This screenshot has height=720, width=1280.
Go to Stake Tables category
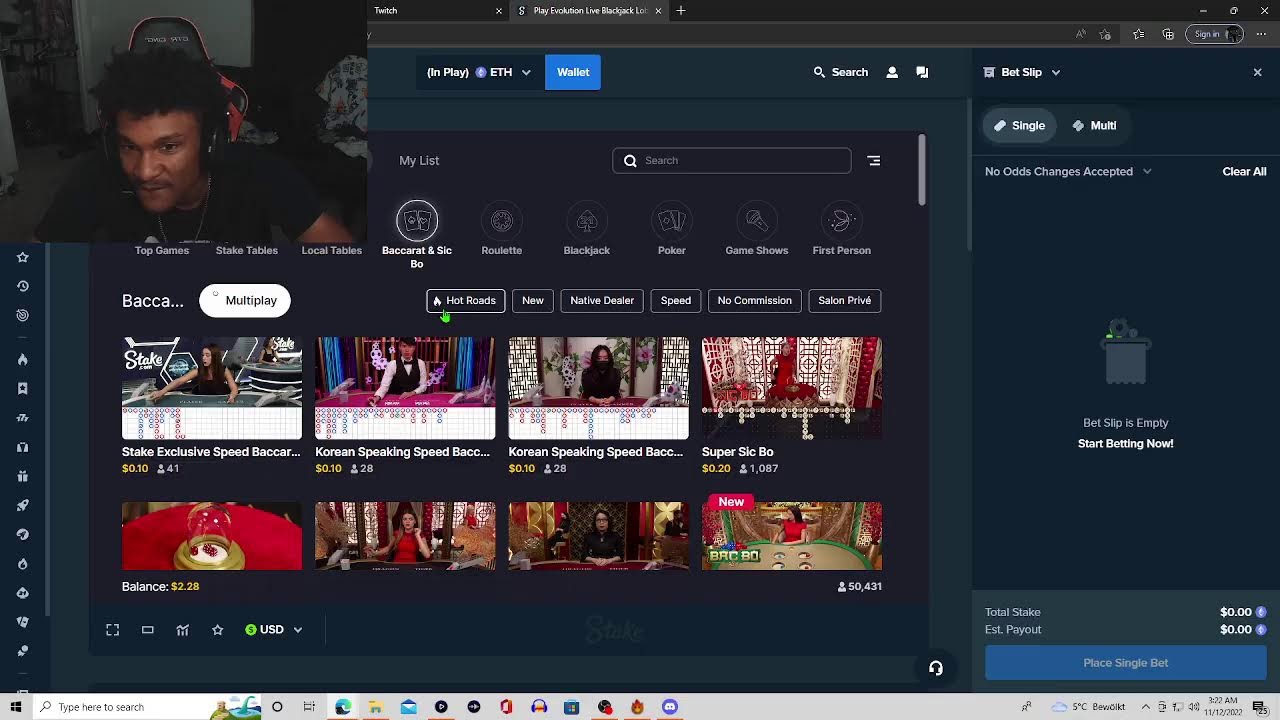pos(247,250)
